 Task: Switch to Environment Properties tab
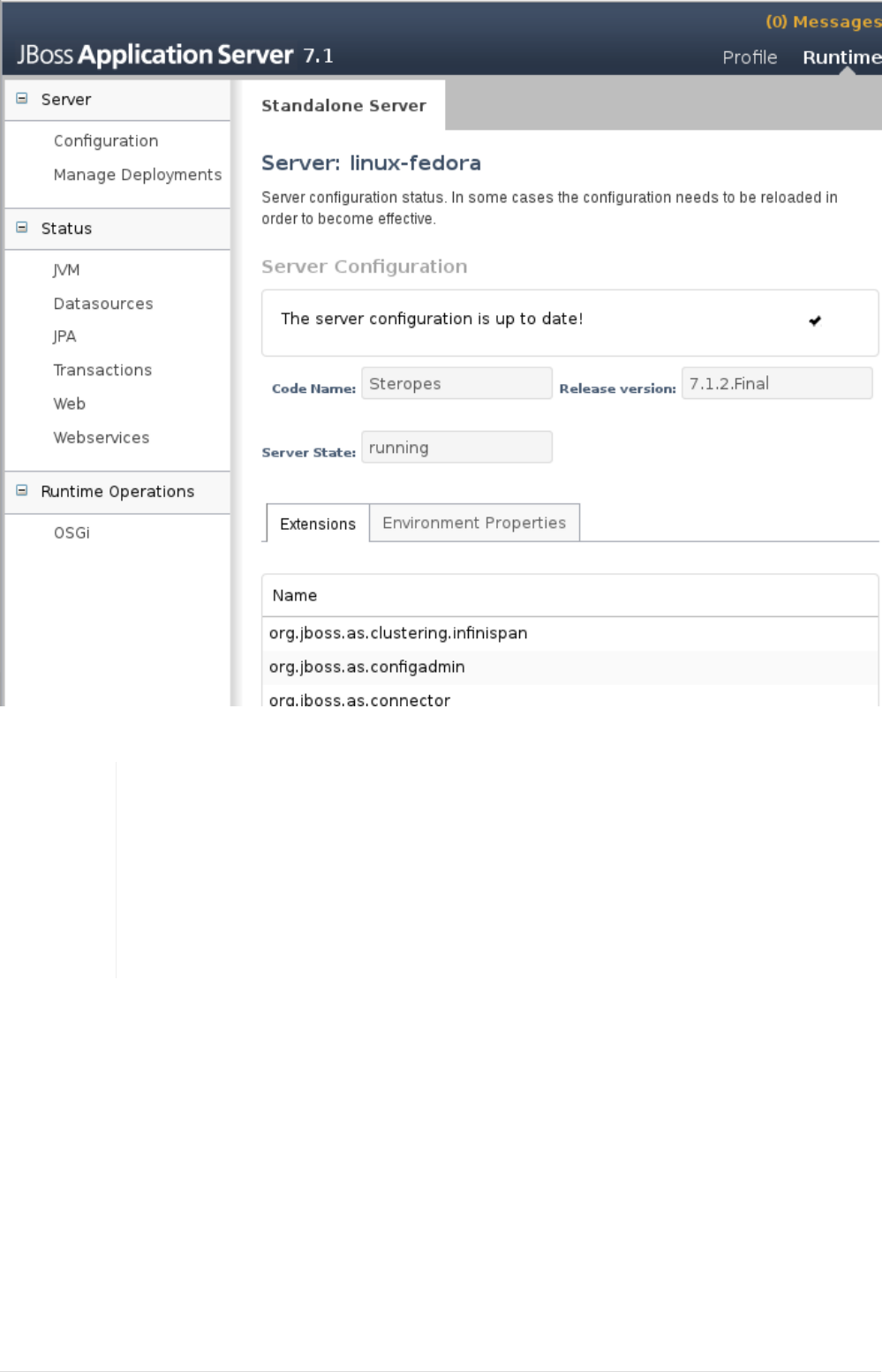pyautogui.click(x=474, y=523)
